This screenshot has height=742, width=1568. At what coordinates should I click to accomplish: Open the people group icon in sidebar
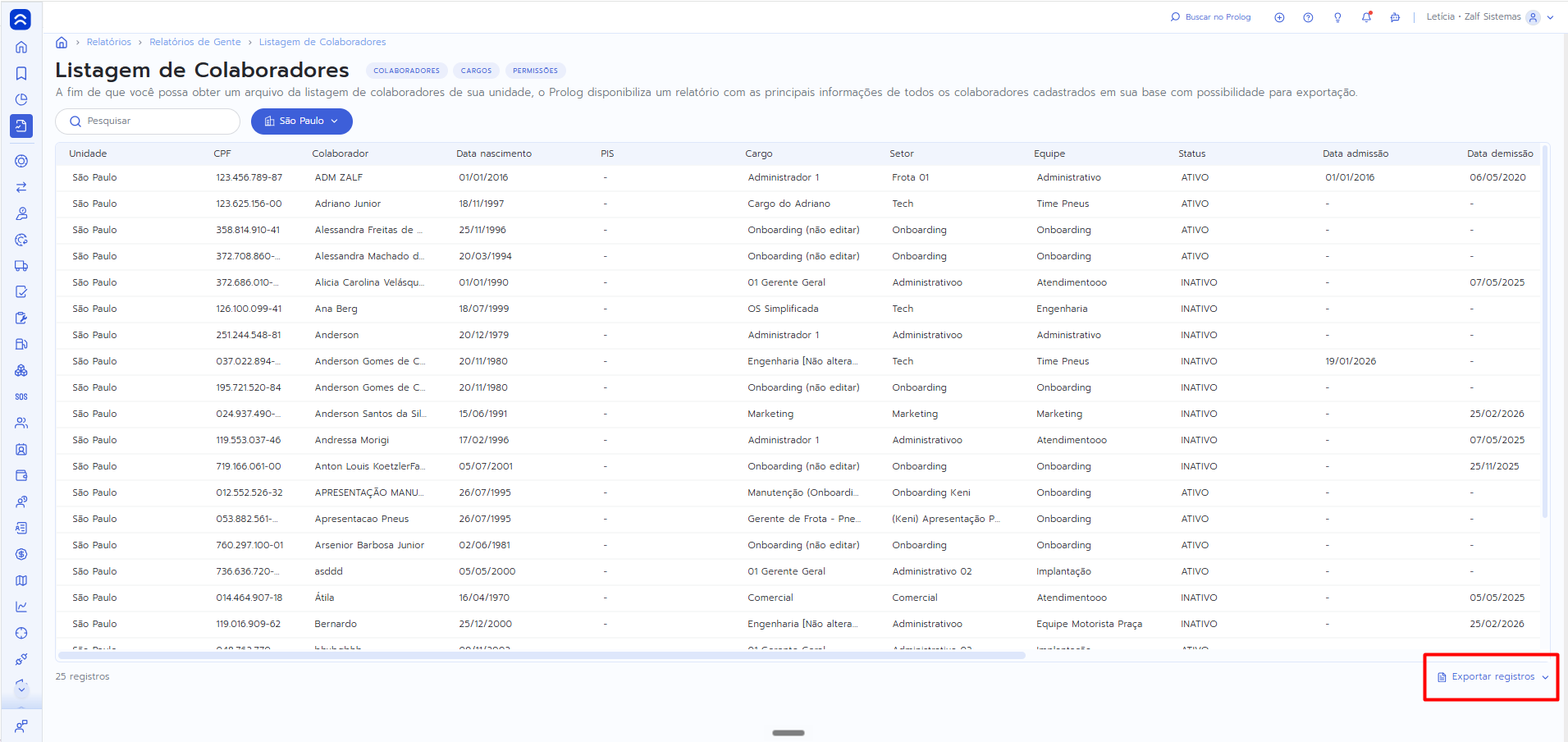[x=21, y=424]
